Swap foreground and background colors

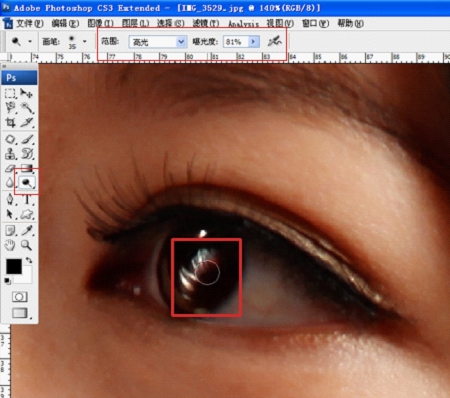[x=29, y=260]
